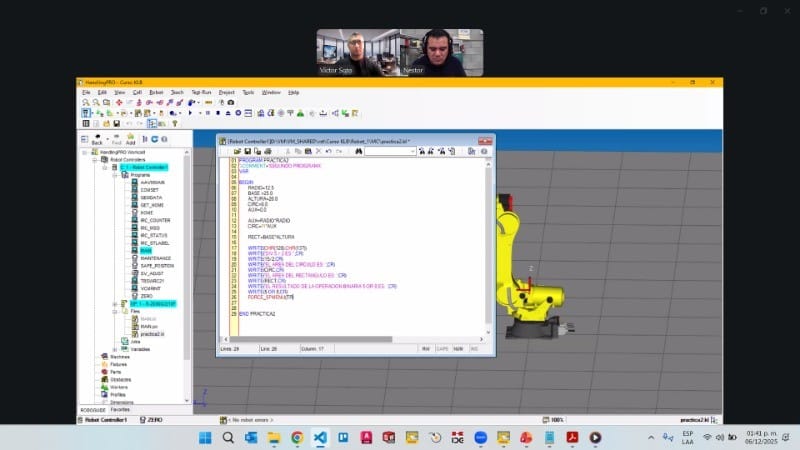Click the Zoom magnifier icon in the main toolbar
The image size is (800, 450).
click(85, 102)
